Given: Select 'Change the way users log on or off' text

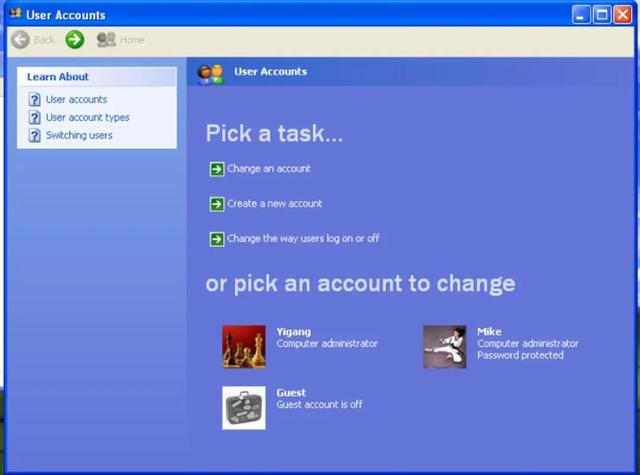Looking at the screenshot, I should point(303,239).
